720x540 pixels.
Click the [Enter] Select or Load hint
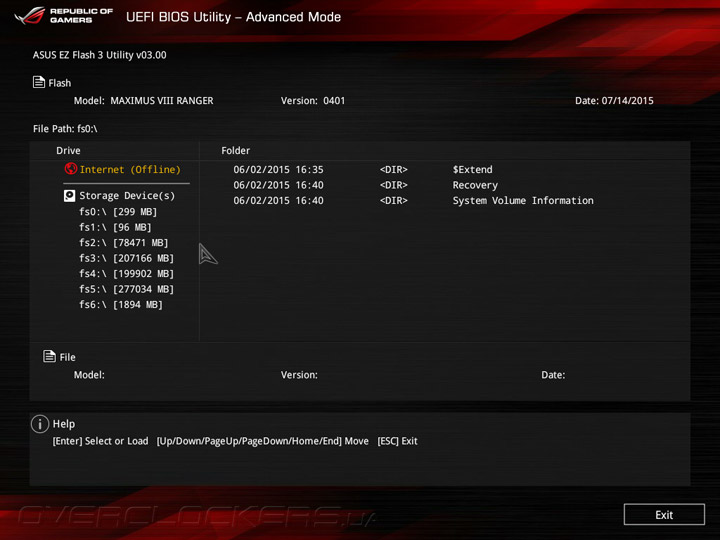(x=101, y=441)
